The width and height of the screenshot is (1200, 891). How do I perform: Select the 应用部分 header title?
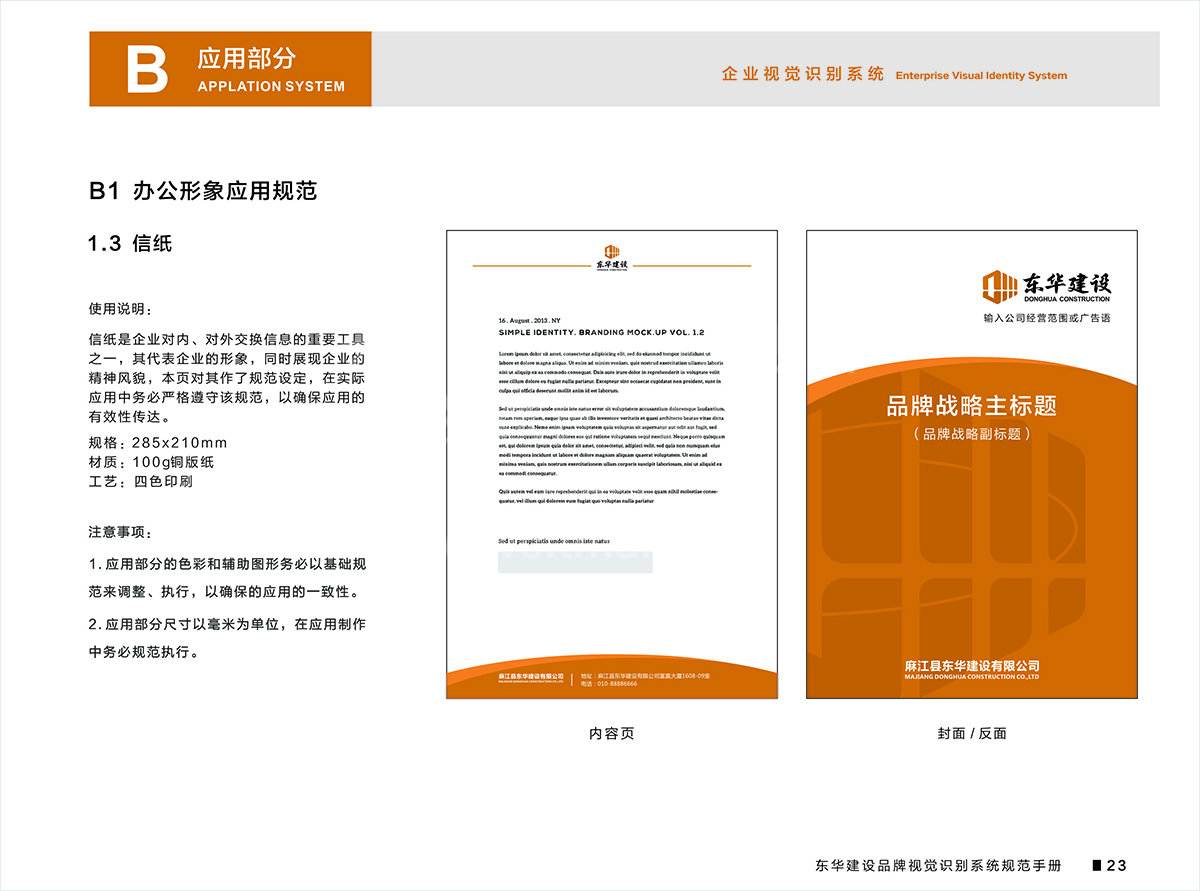(247, 58)
